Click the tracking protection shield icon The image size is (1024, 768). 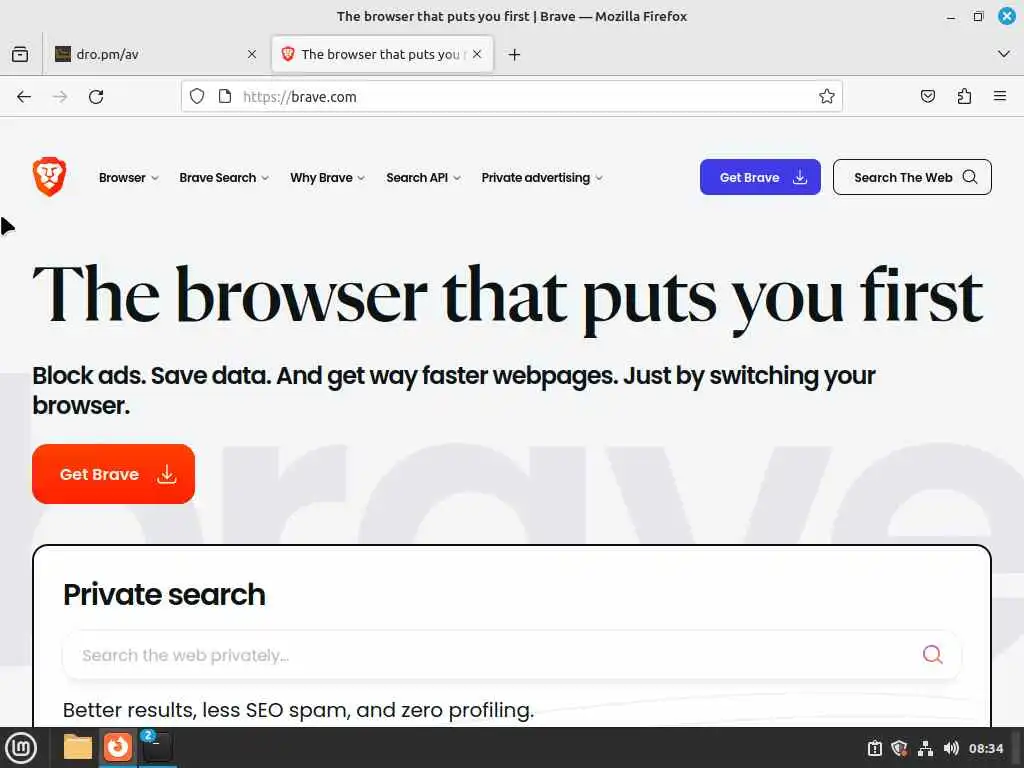tap(197, 97)
